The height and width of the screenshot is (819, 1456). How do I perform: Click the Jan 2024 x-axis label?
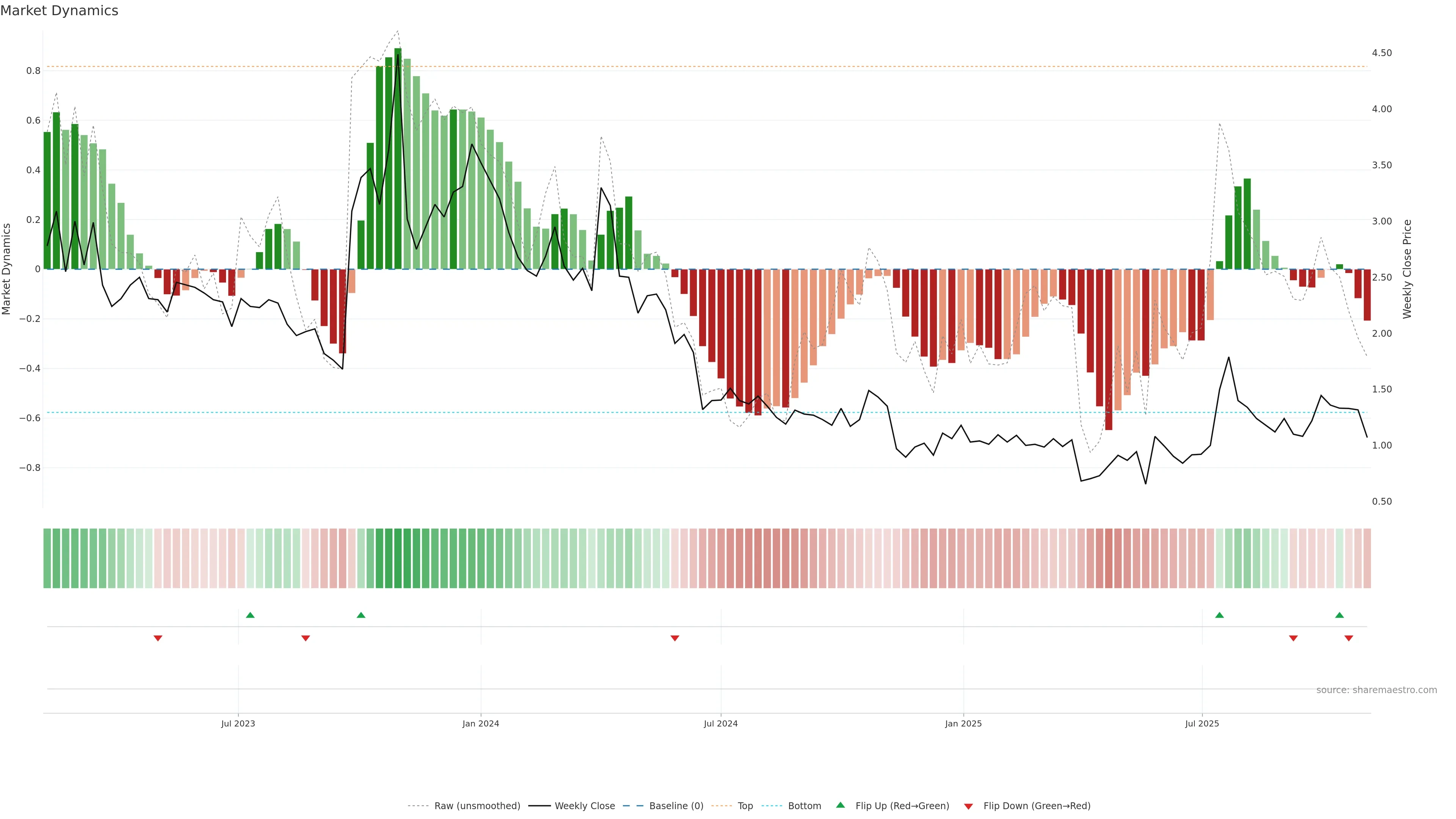(x=480, y=723)
